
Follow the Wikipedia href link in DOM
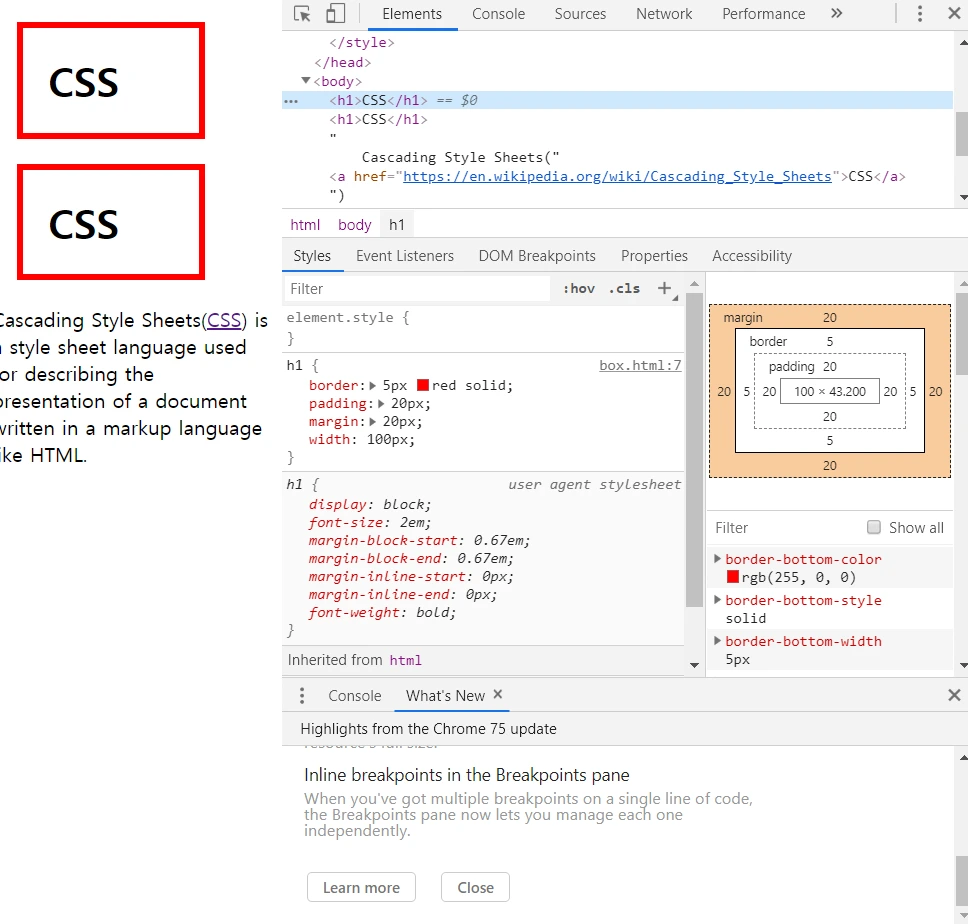[x=617, y=177]
